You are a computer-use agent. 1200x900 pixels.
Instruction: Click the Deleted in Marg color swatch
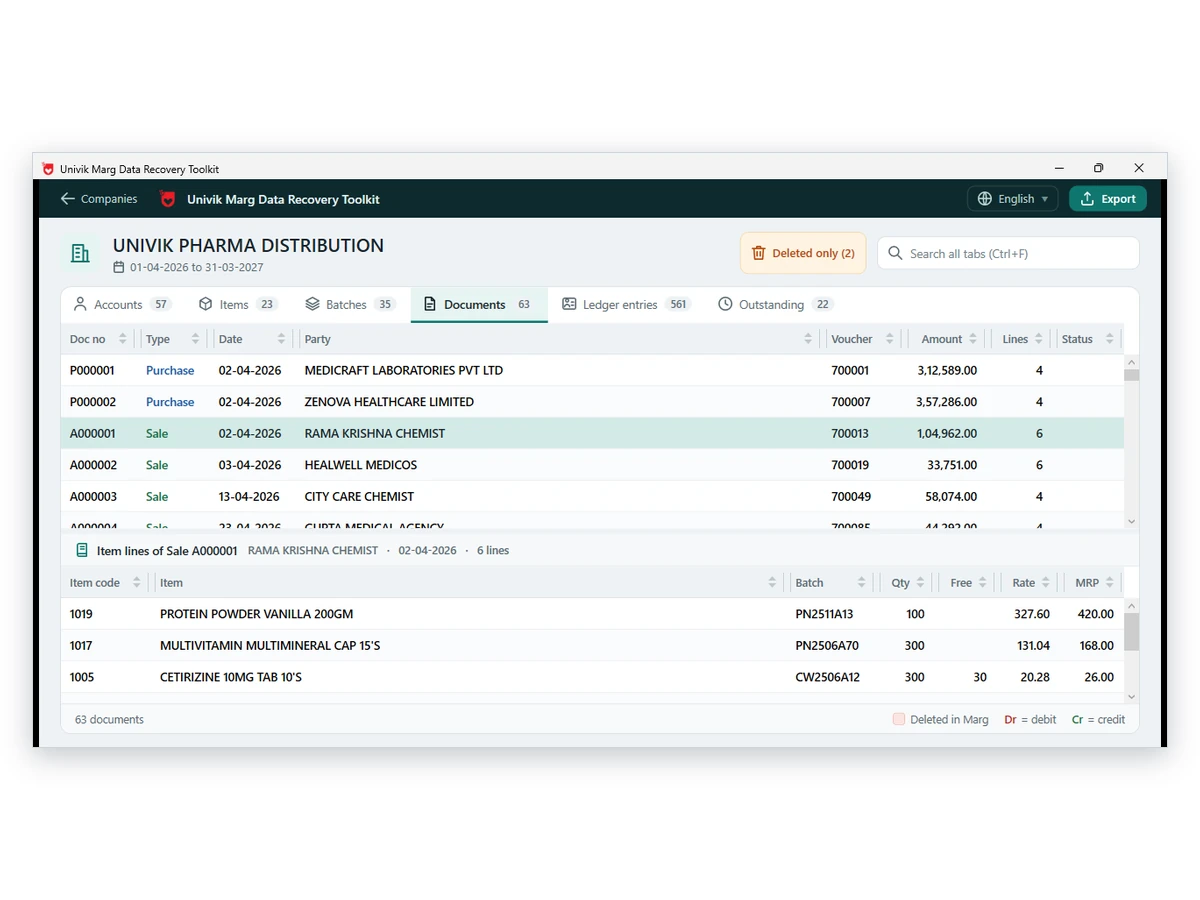(899, 719)
